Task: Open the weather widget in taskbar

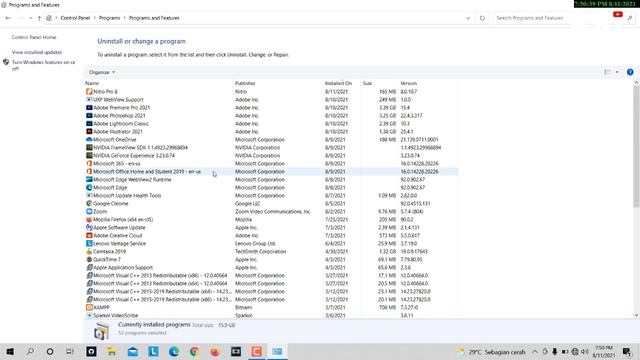Action: click(x=491, y=351)
